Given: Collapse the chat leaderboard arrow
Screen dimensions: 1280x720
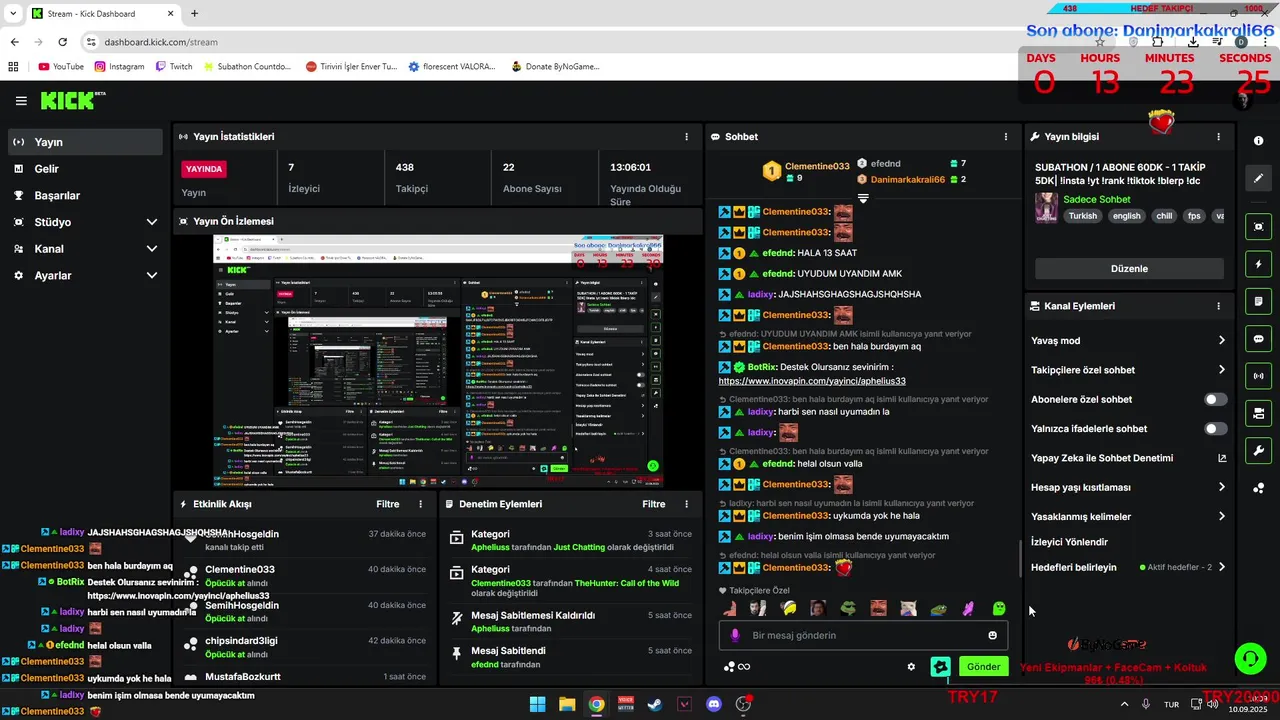Looking at the screenshot, I should tap(862, 198).
